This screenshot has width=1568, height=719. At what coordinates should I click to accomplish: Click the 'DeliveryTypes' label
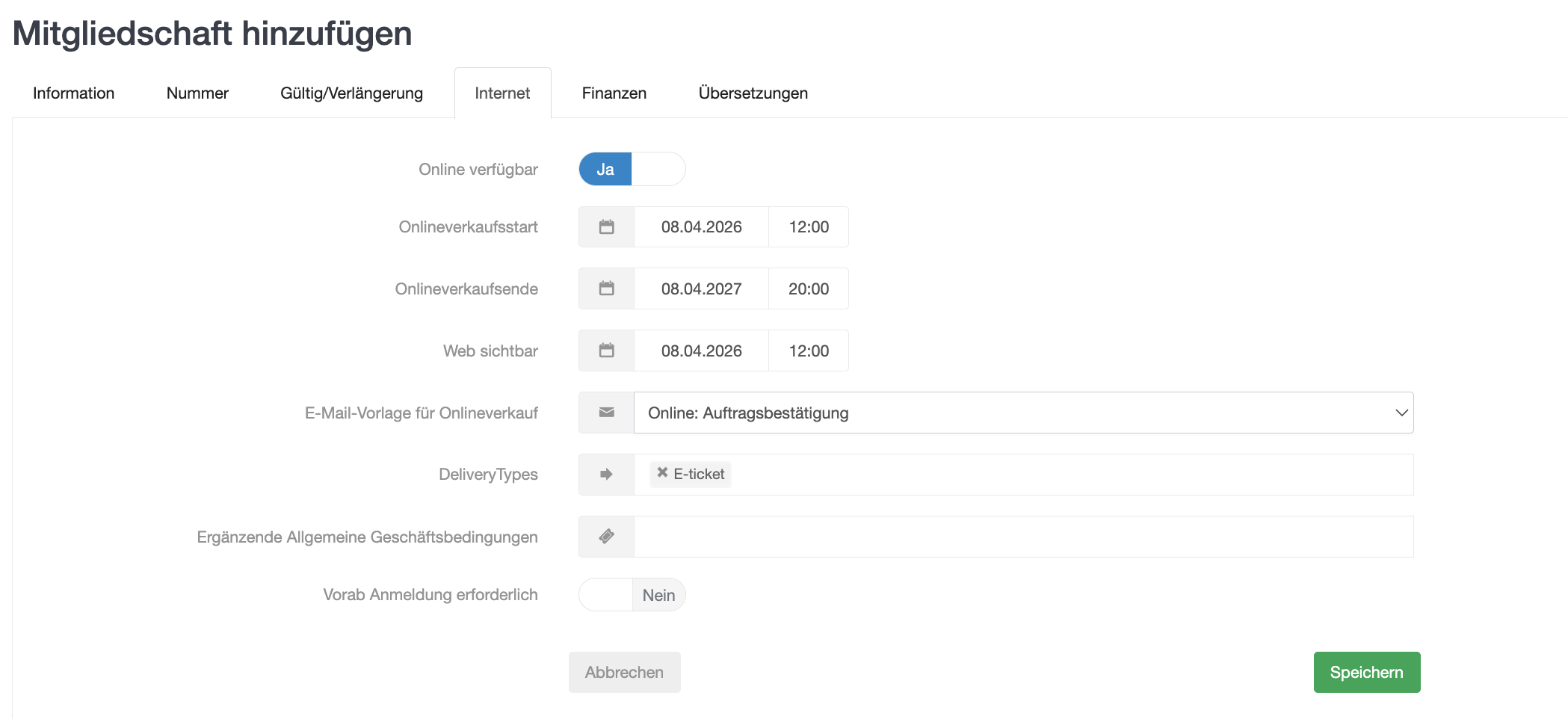(x=488, y=475)
